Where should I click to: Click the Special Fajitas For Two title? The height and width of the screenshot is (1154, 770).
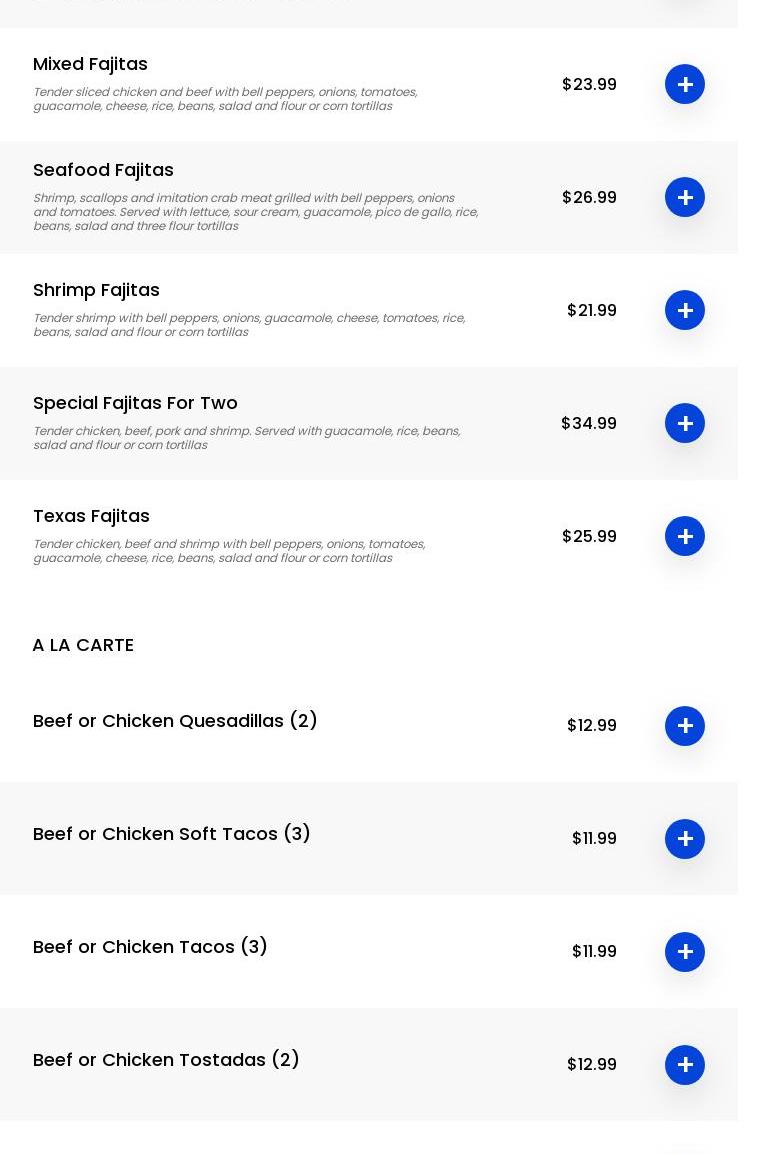(x=135, y=403)
